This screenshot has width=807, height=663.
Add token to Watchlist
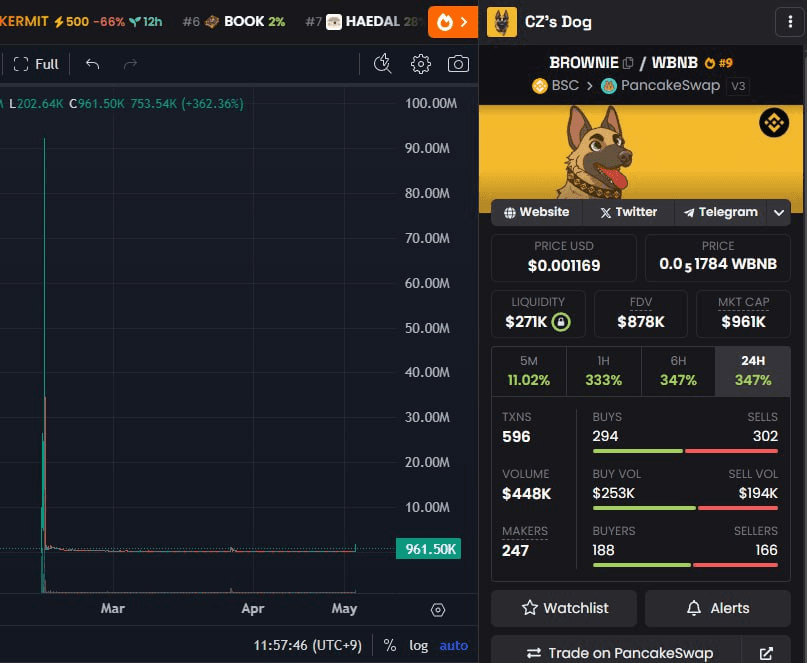click(x=564, y=608)
